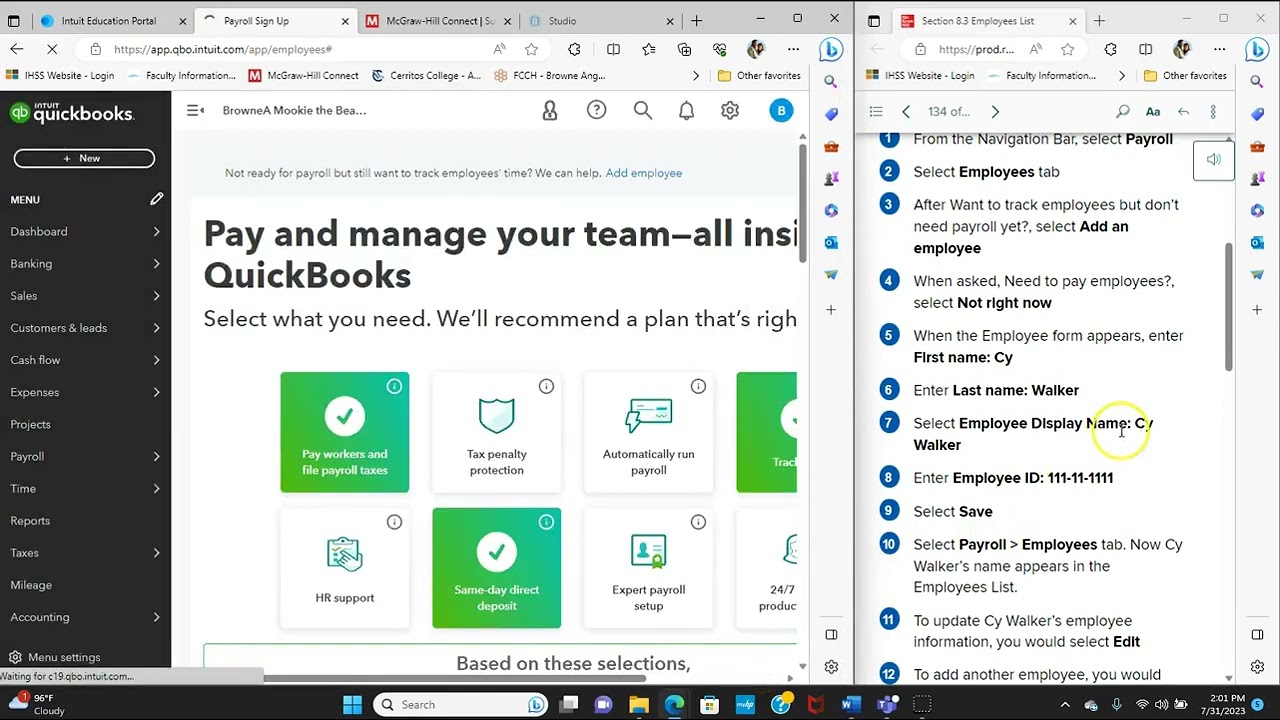This screenshot has height=720, width=1280.
Task: Switch to the McGraw-Hill Connect browser tab
Action: tap(440, 21)
